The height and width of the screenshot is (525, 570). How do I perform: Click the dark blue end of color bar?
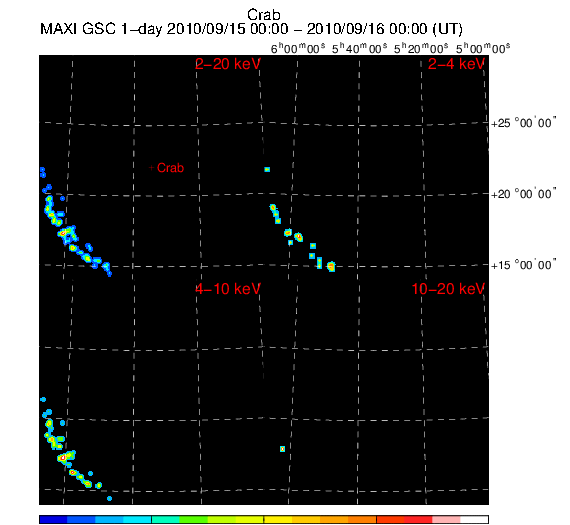[x=53, y=519]
